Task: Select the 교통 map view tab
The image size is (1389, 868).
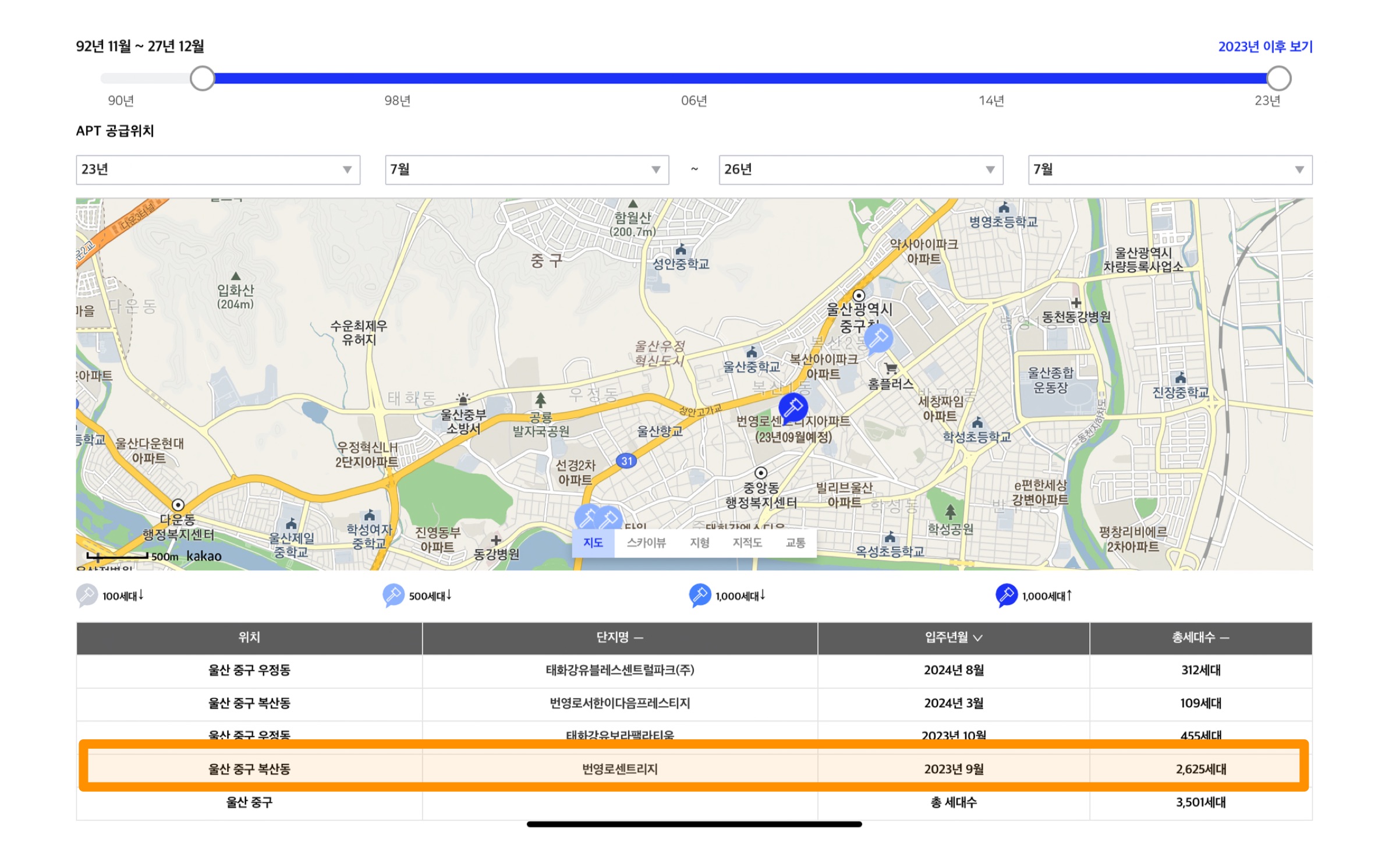Action: click(795, 543)
